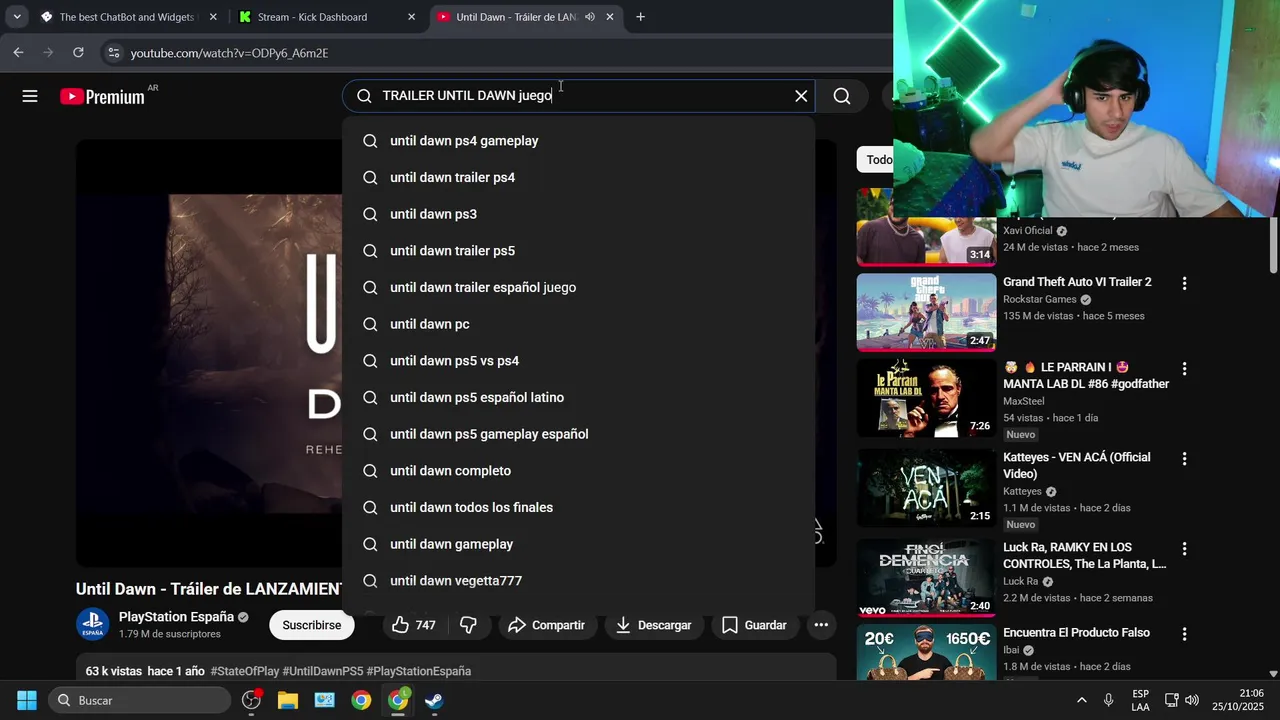
Task: Reload the page with refresh icon
Action: coord(78,53)
